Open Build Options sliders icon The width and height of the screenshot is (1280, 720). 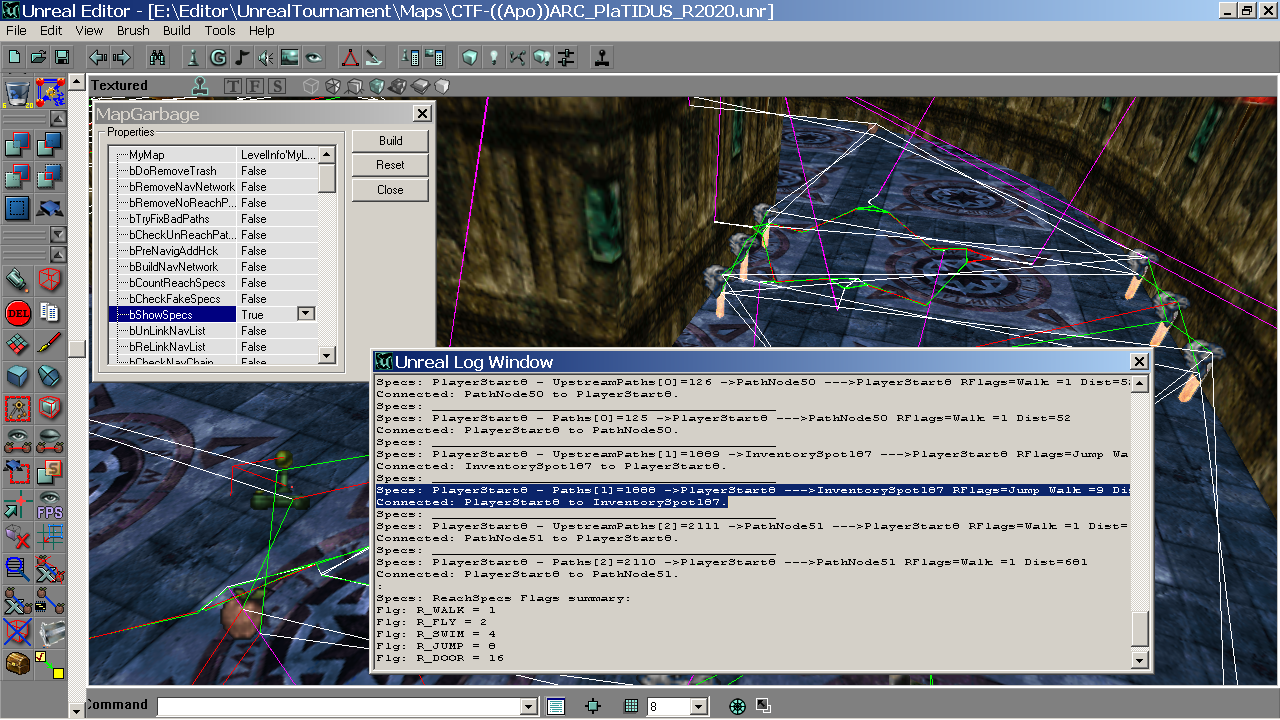click(566, 57)
